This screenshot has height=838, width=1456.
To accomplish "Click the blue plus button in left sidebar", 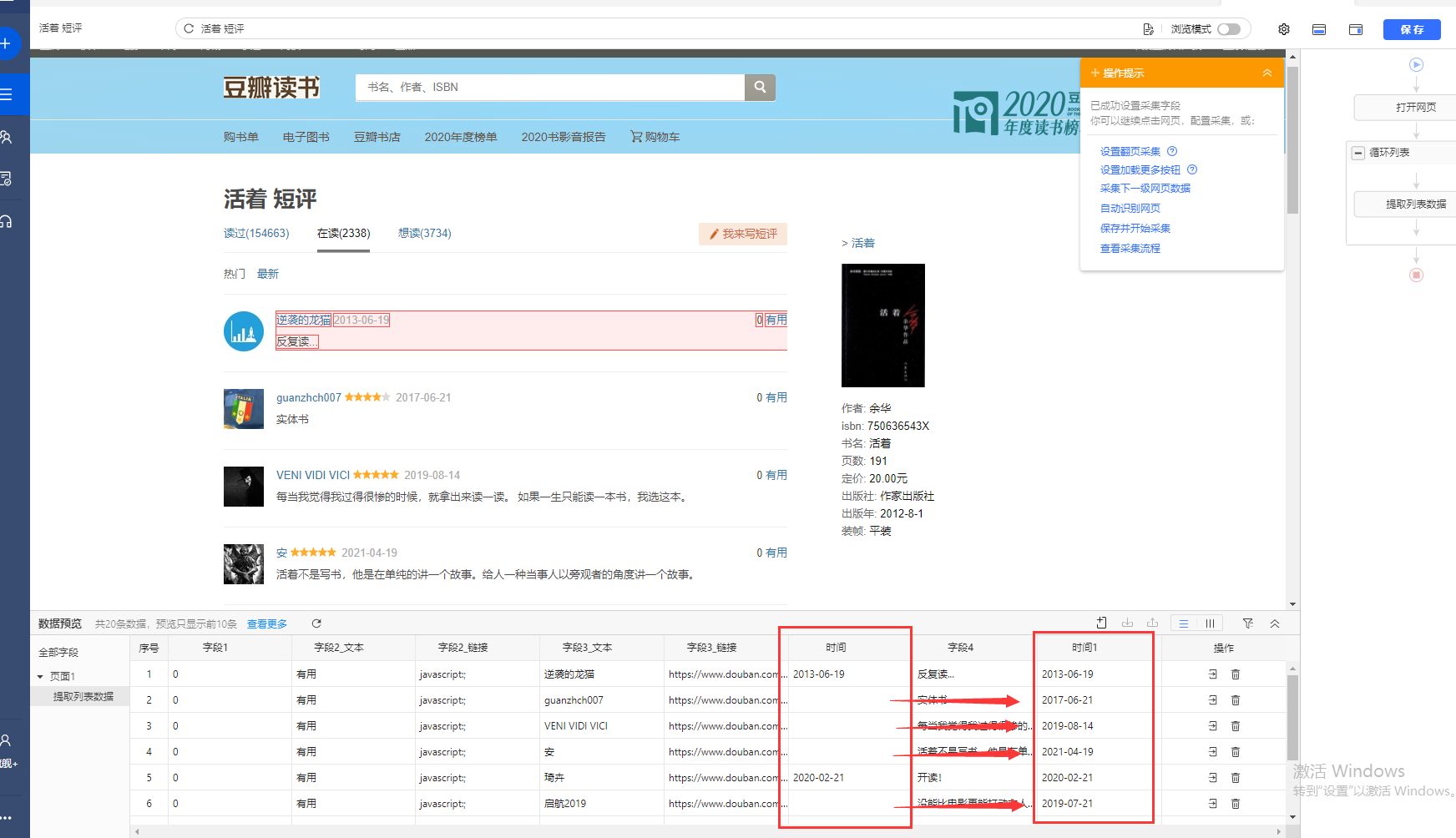I will [x=6, y=43].
